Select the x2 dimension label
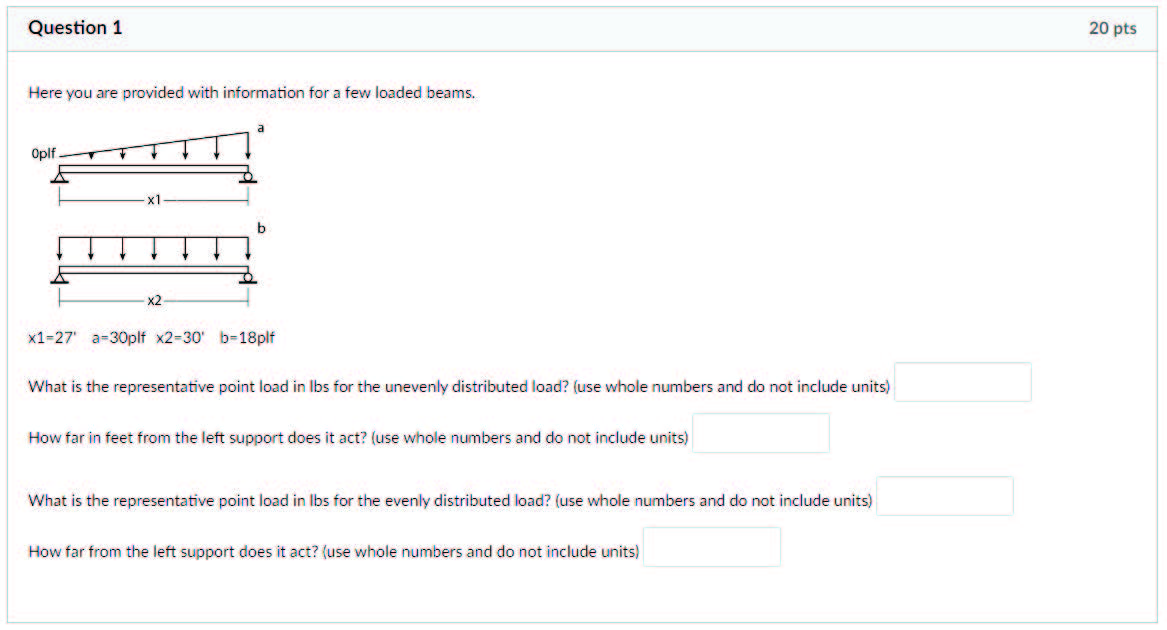The width and height of the screenshot is (1167, 630). click(155, 299)
